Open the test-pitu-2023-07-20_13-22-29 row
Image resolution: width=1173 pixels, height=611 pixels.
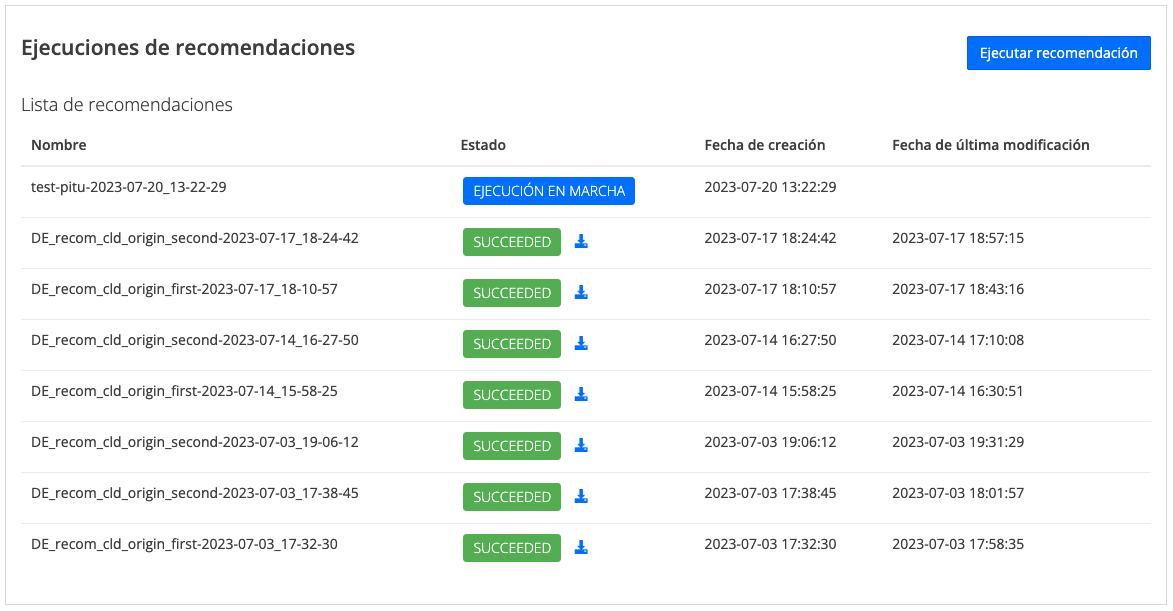(x=128, y=187)
